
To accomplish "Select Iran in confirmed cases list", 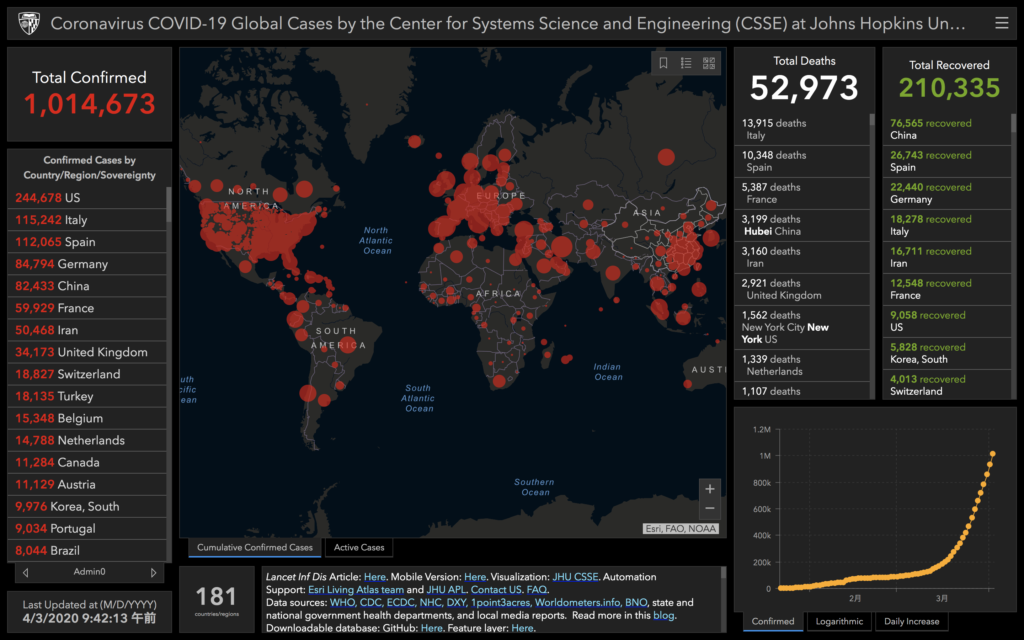I will pyautogui.click(x=87, y=330).
